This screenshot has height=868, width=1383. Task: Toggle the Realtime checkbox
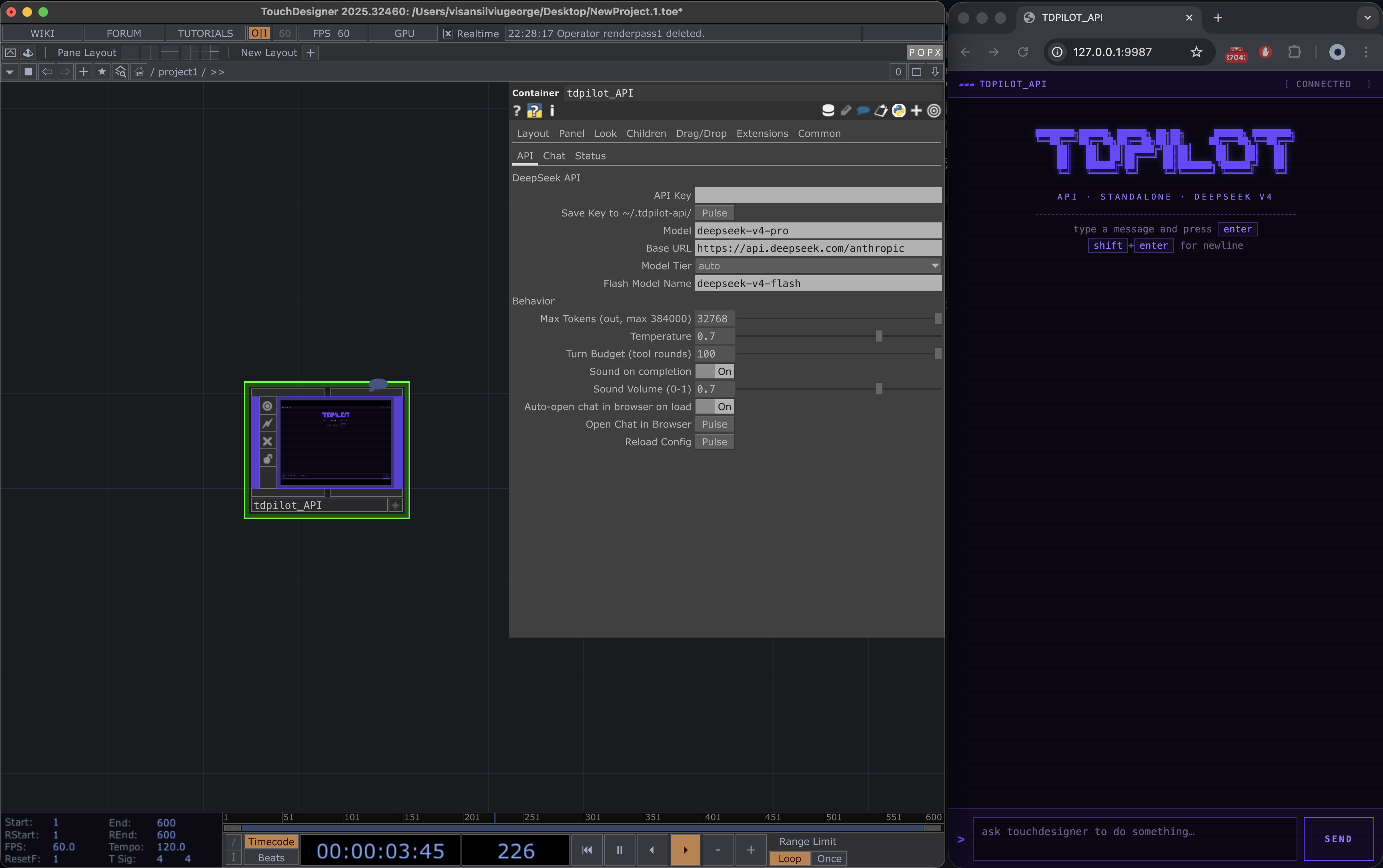449,34
